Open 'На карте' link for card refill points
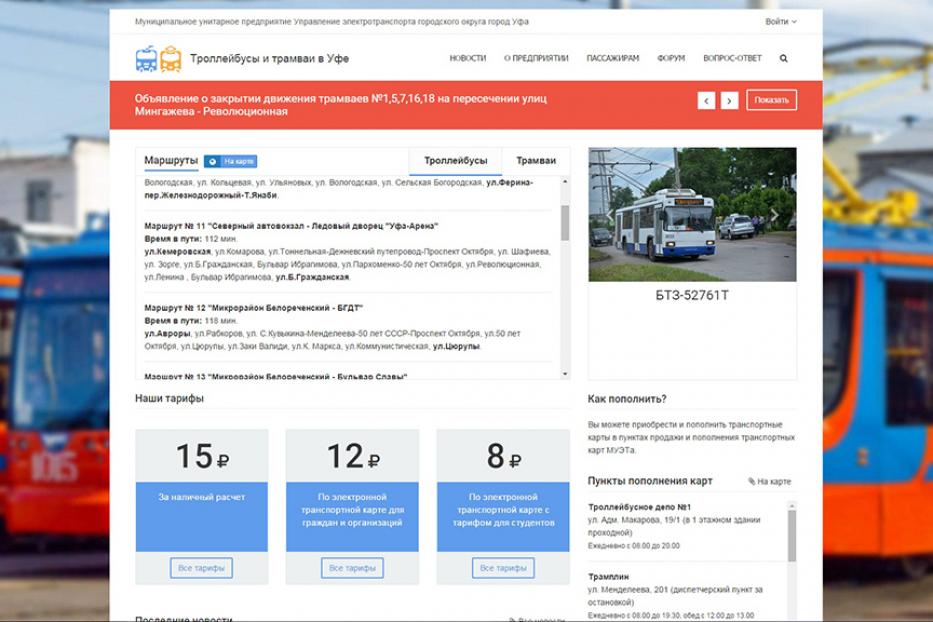 point(769,482)
